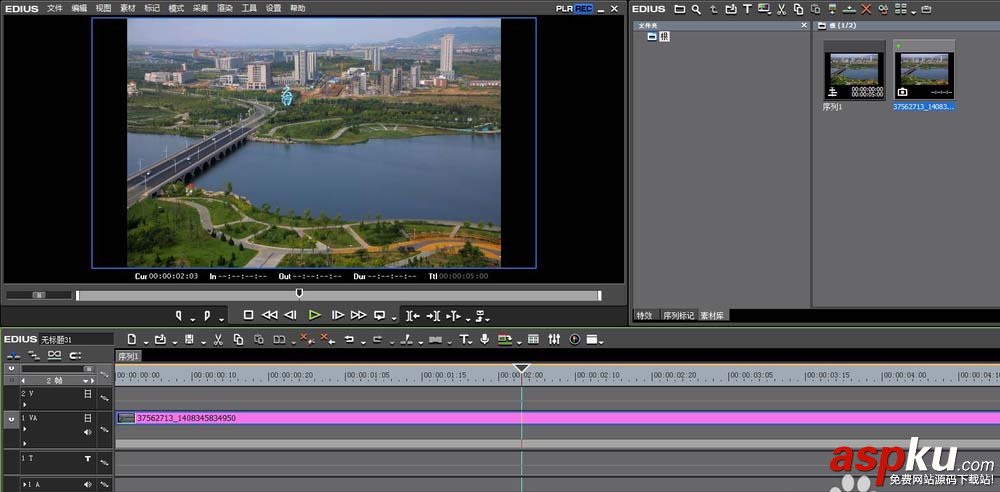Toggle the speaker on the 1 A track
The image size is (1000, 492).
[88, 485]
